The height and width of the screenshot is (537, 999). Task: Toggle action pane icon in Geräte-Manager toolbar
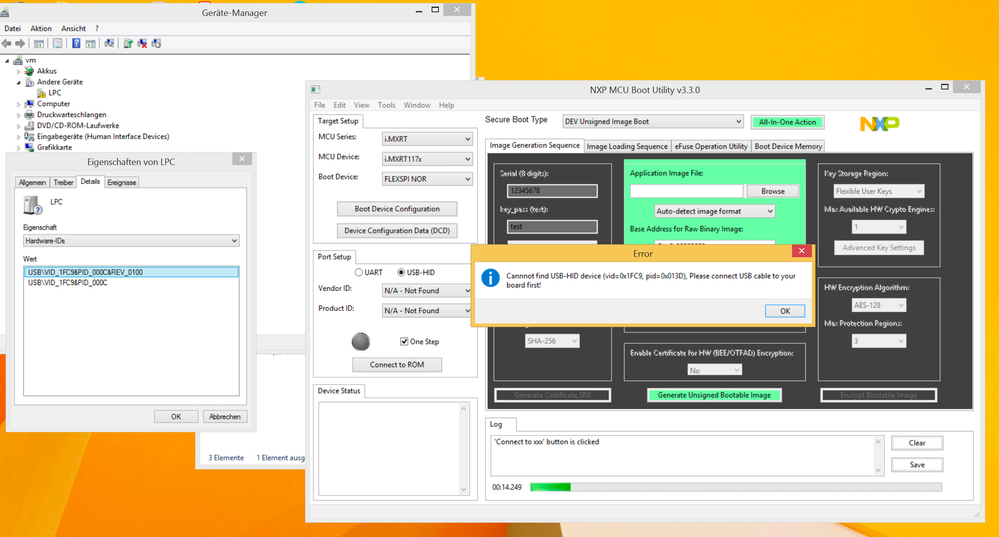[90, 43]
